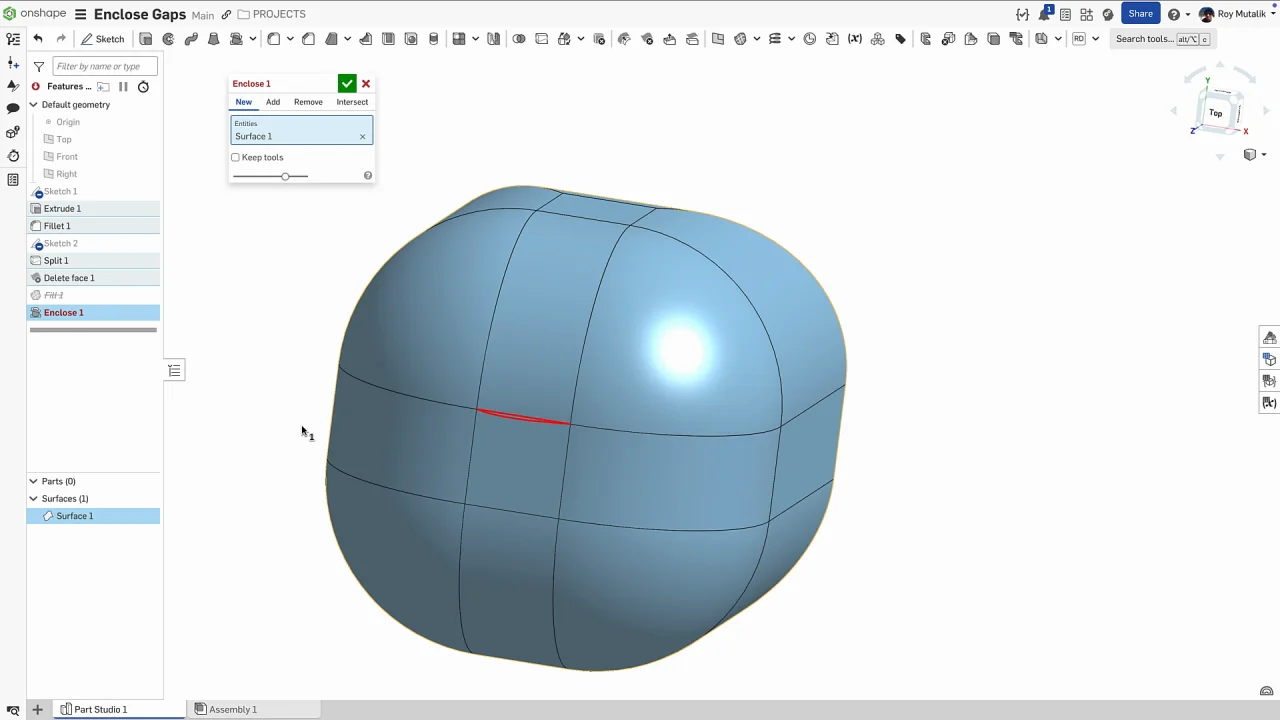1280x720 pixels.
Task: Expand the Parts (0) section
Action: [33, 482]
